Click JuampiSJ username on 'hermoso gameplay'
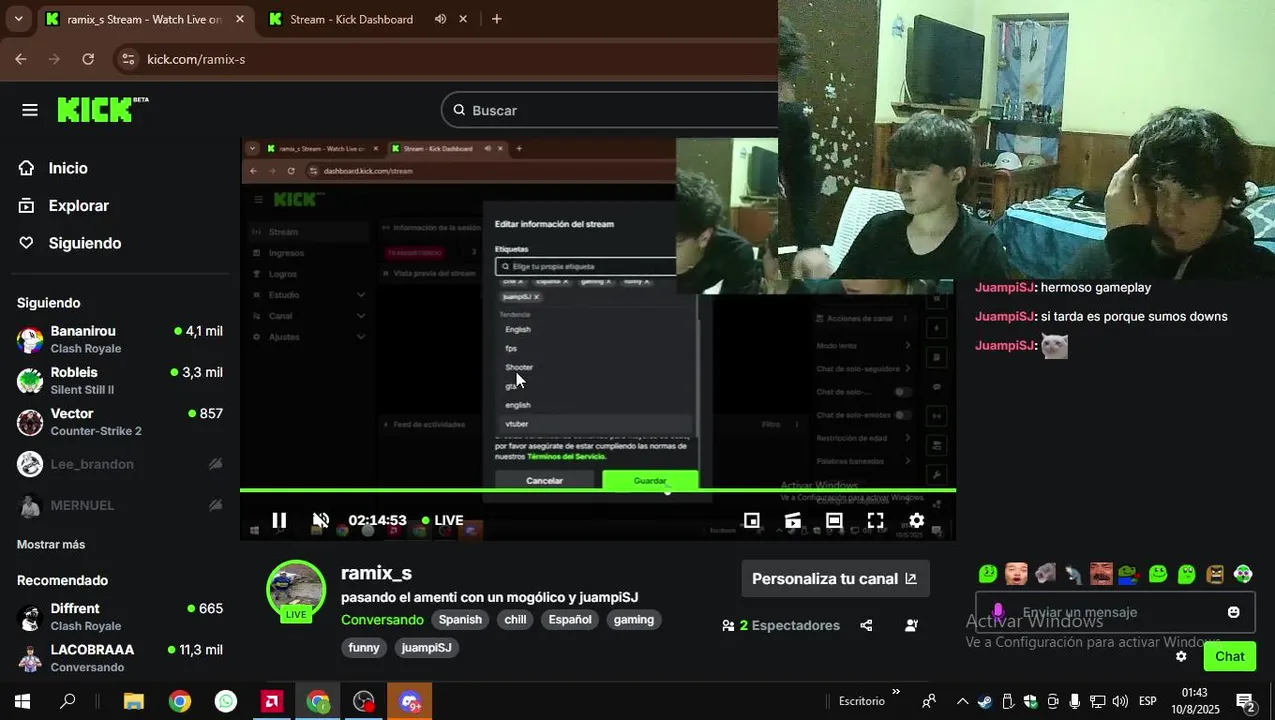This screenshot has width=1275, height=720. click(1005, 288)
